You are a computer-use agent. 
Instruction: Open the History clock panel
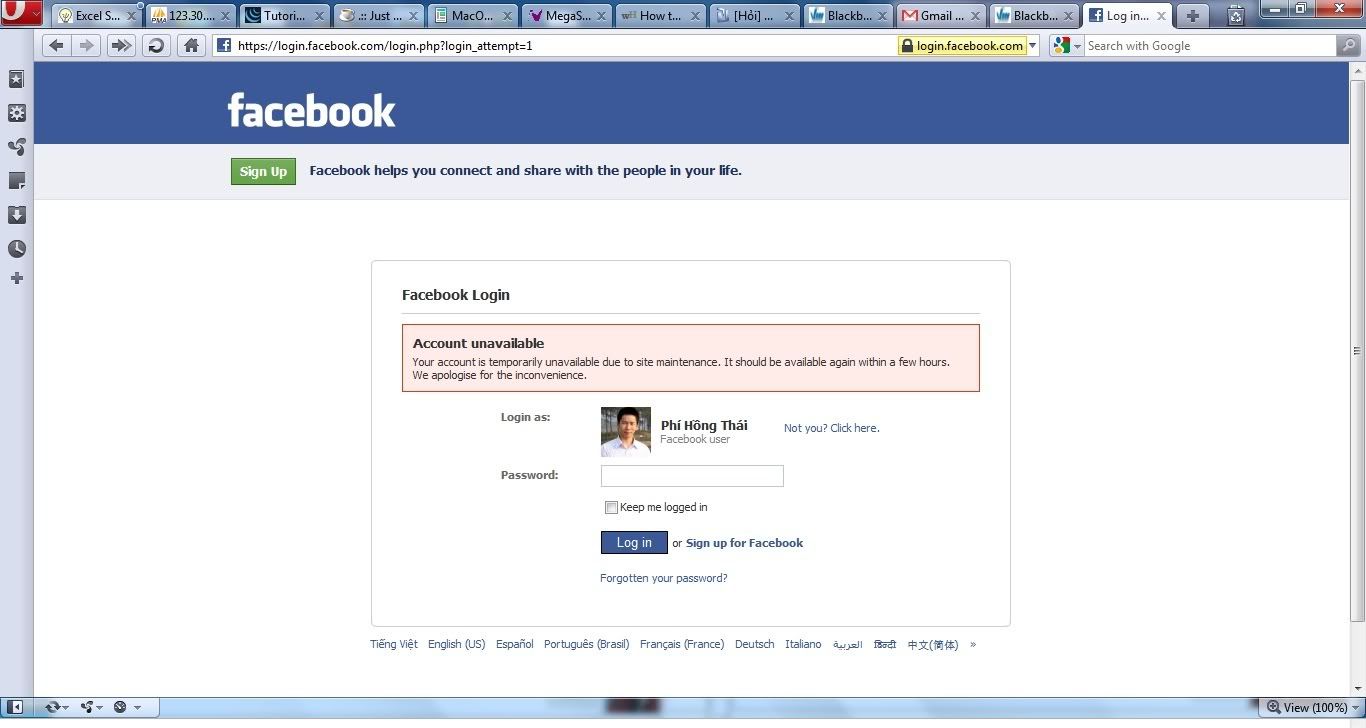[x=16, y=249]
